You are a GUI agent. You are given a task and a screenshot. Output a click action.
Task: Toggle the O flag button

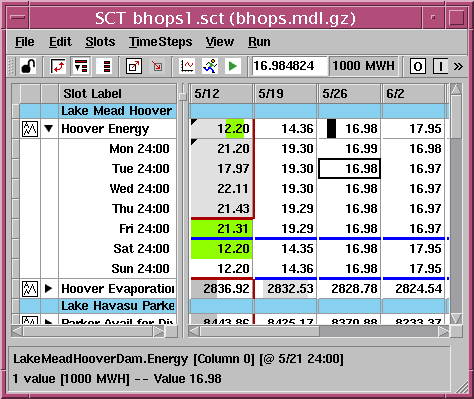click(418, 66)
